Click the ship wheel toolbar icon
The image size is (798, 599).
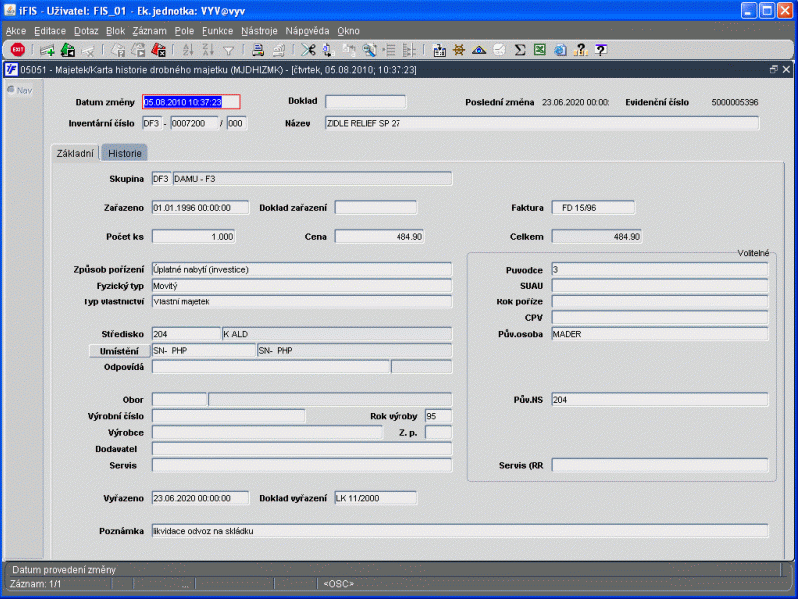(459, 49)
